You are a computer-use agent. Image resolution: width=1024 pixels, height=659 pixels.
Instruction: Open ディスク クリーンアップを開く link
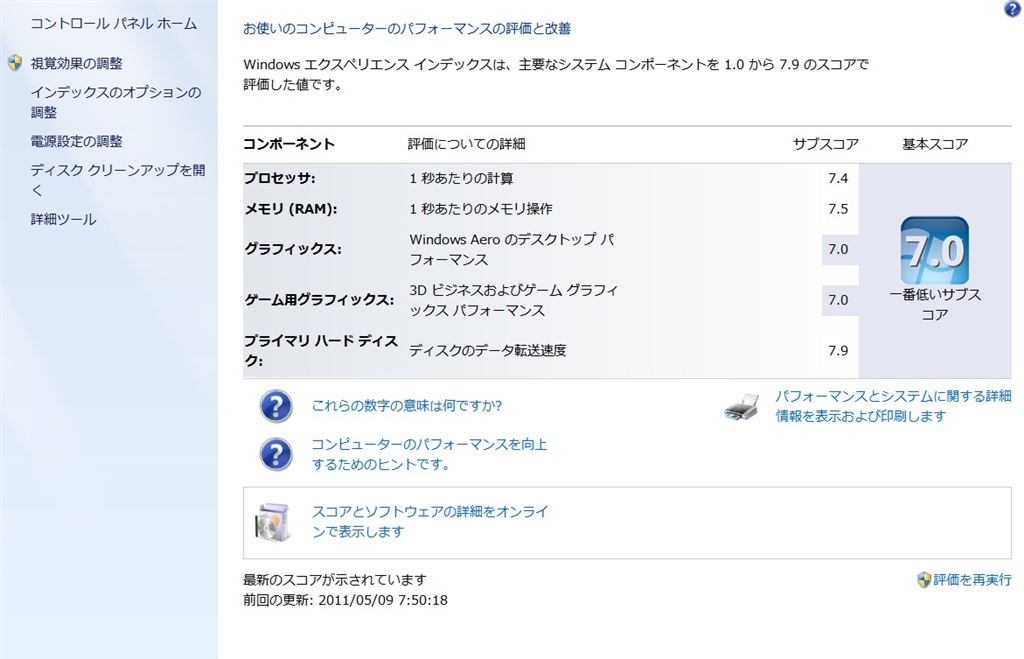tap(118, 180)
